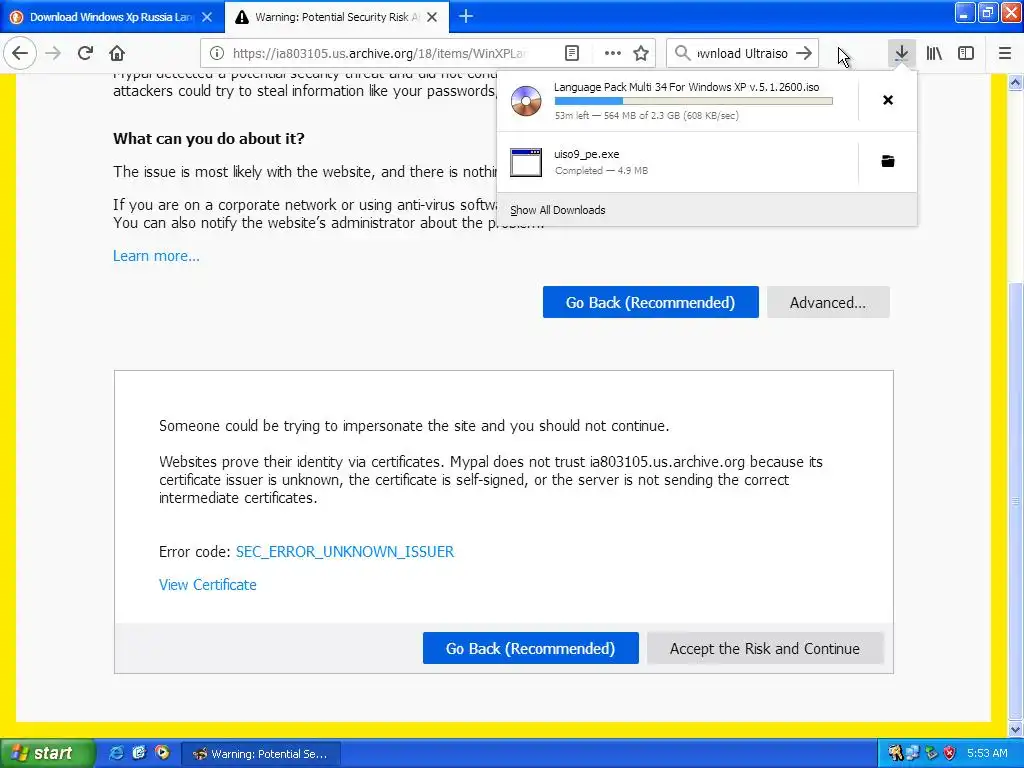1024x768 pixels.
Task: Close the Warning: Potential Security Risk tab
Action: coord(432,17)
